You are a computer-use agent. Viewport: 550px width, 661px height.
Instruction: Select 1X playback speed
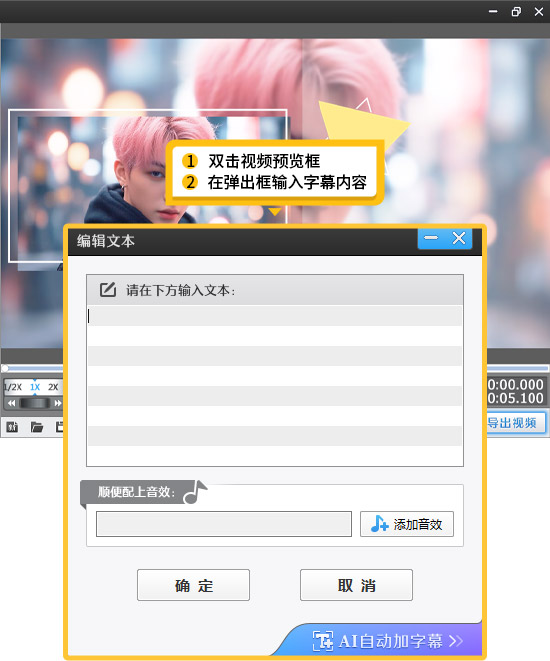tap(35, 387)
